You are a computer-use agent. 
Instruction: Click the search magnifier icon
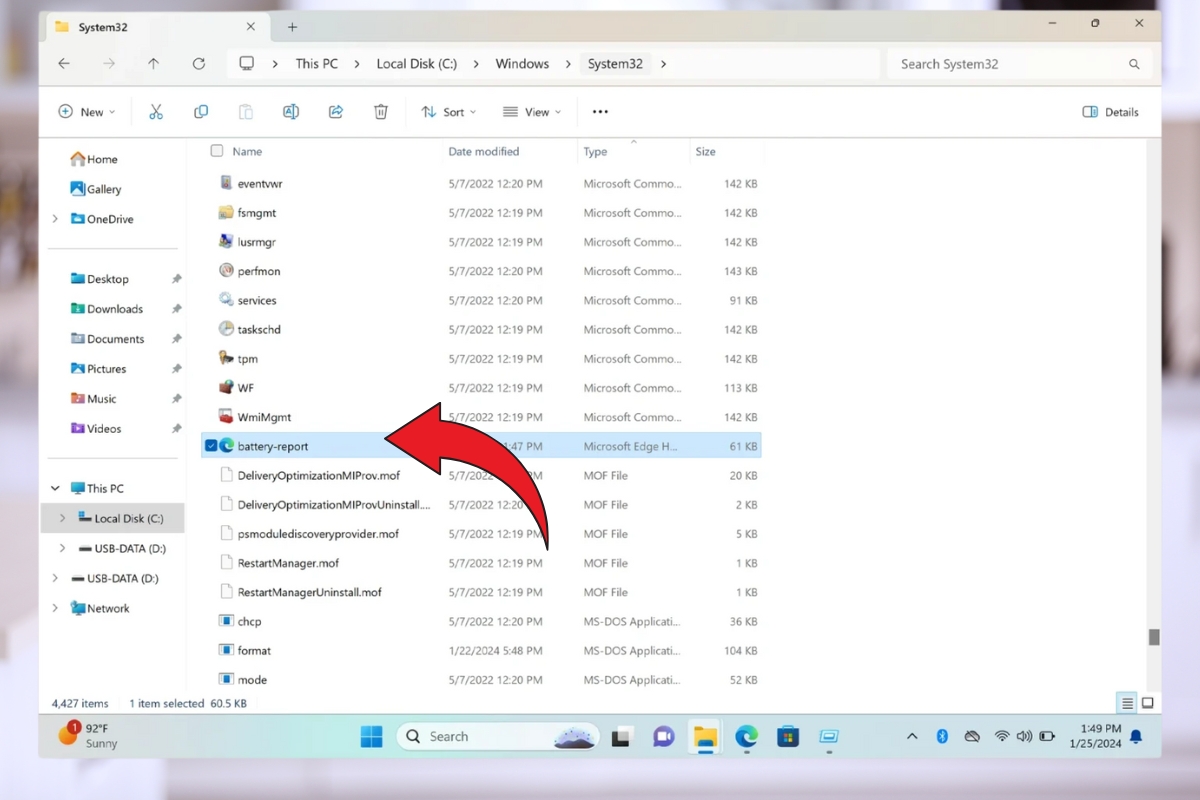1134,64
